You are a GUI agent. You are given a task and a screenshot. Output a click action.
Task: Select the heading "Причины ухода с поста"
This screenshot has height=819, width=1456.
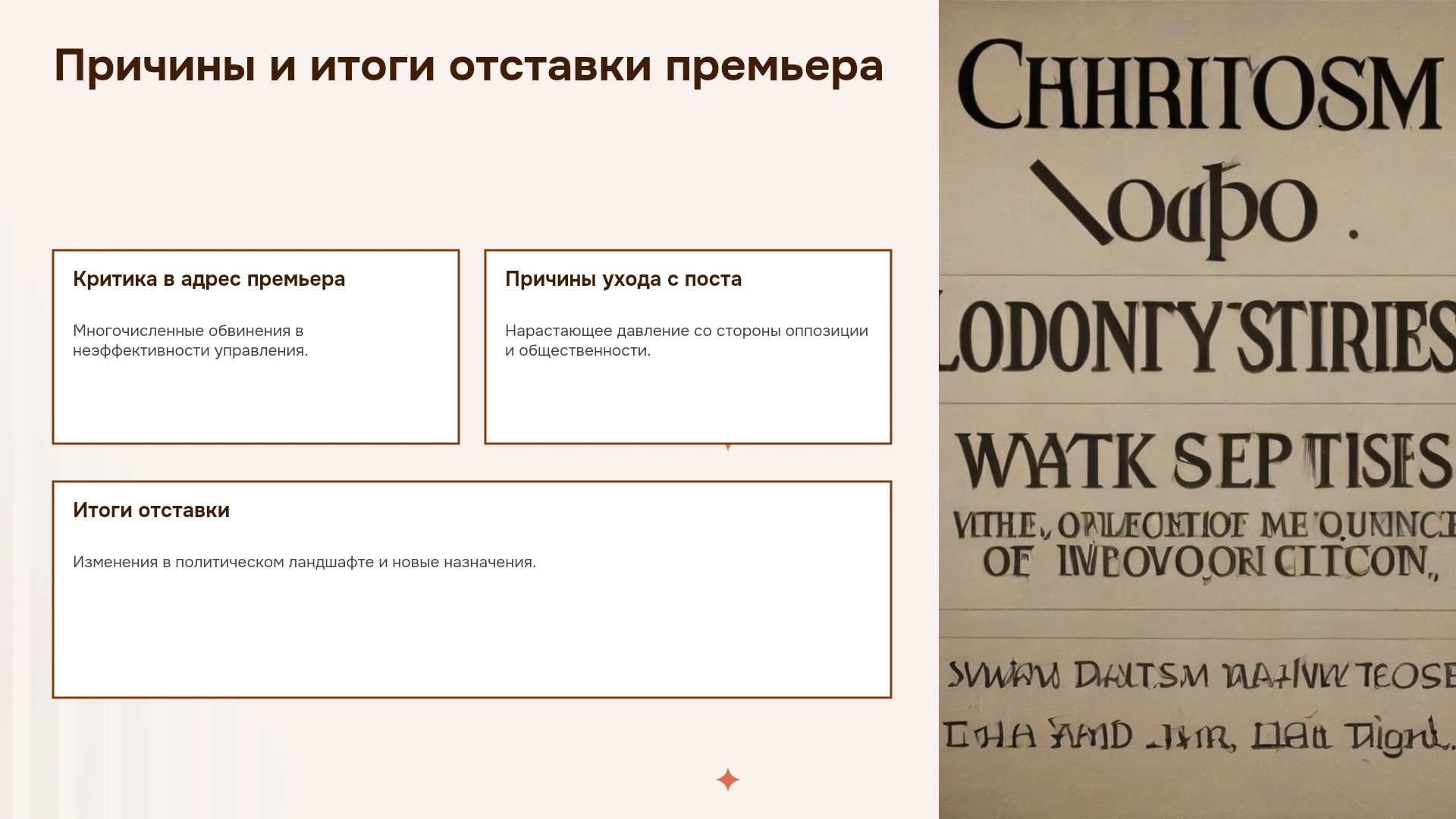[623, 279]
